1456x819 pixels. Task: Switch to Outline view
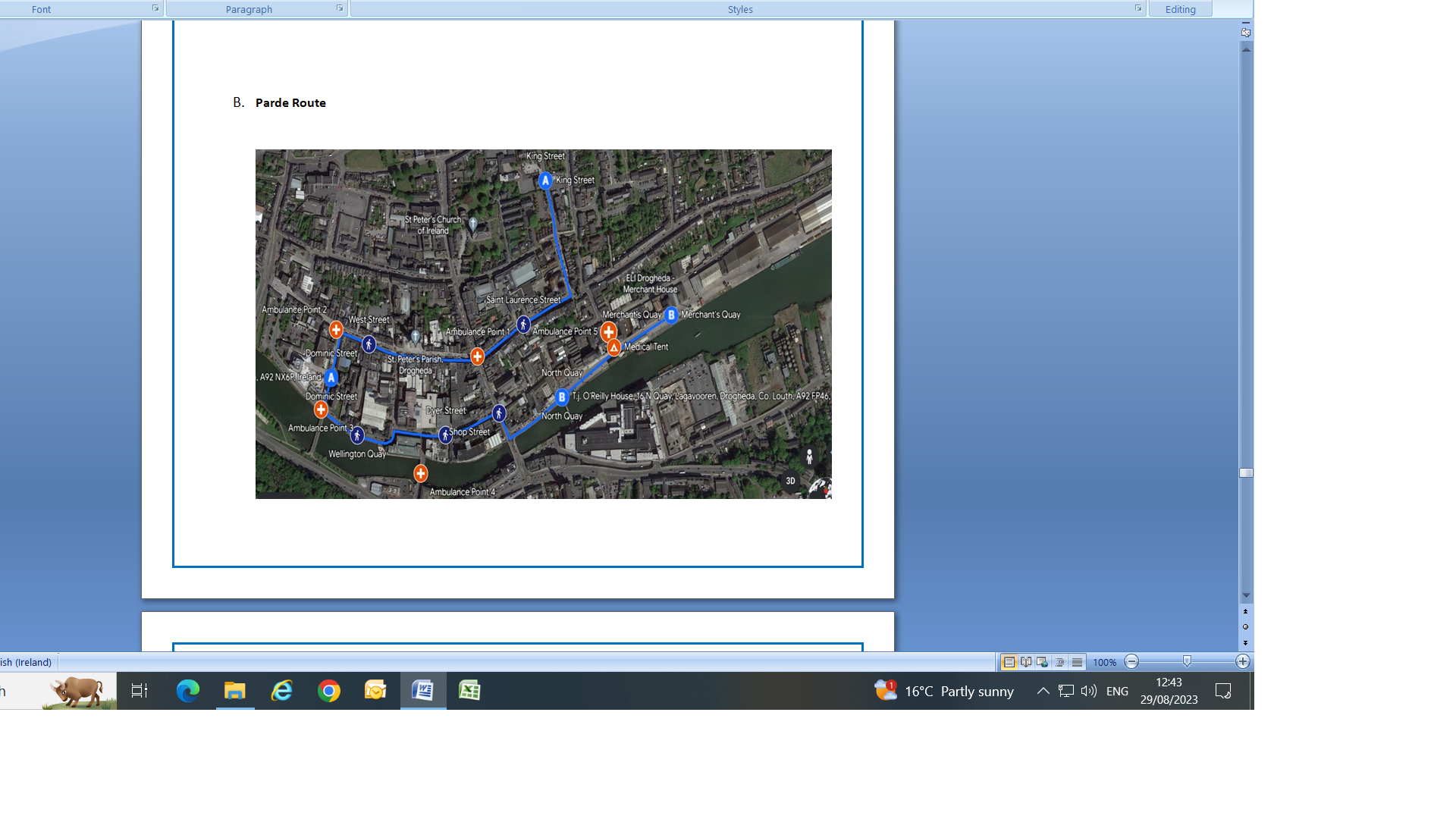(1059, 662)
